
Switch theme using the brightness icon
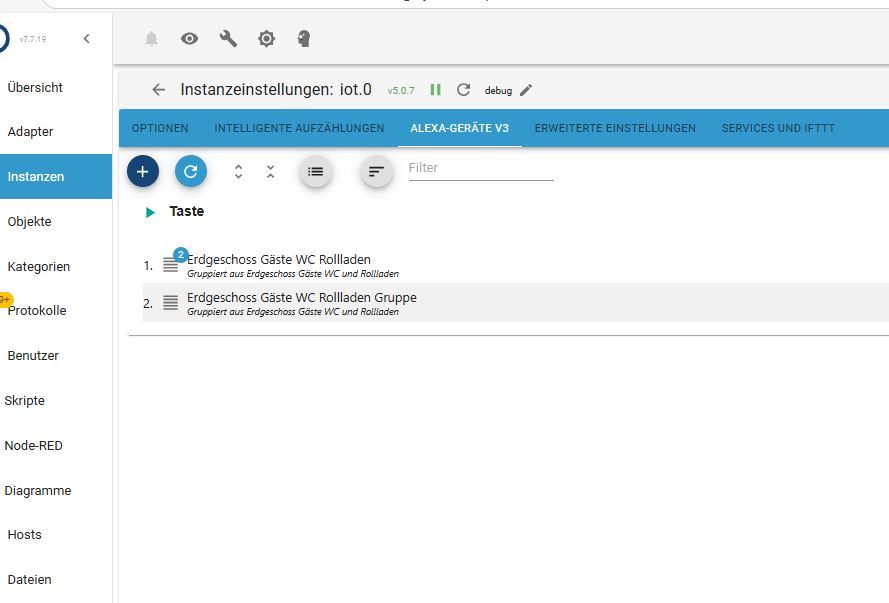point(266,39)
